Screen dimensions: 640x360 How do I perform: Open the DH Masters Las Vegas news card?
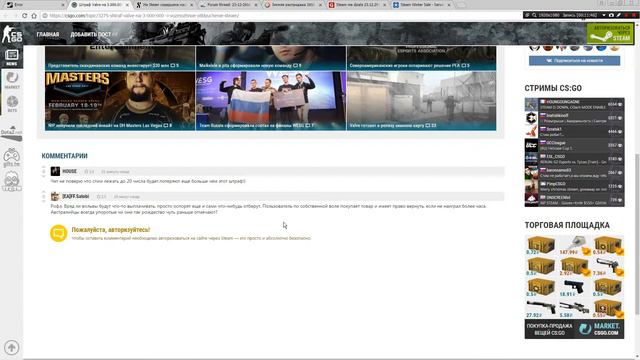click(120, 101)
